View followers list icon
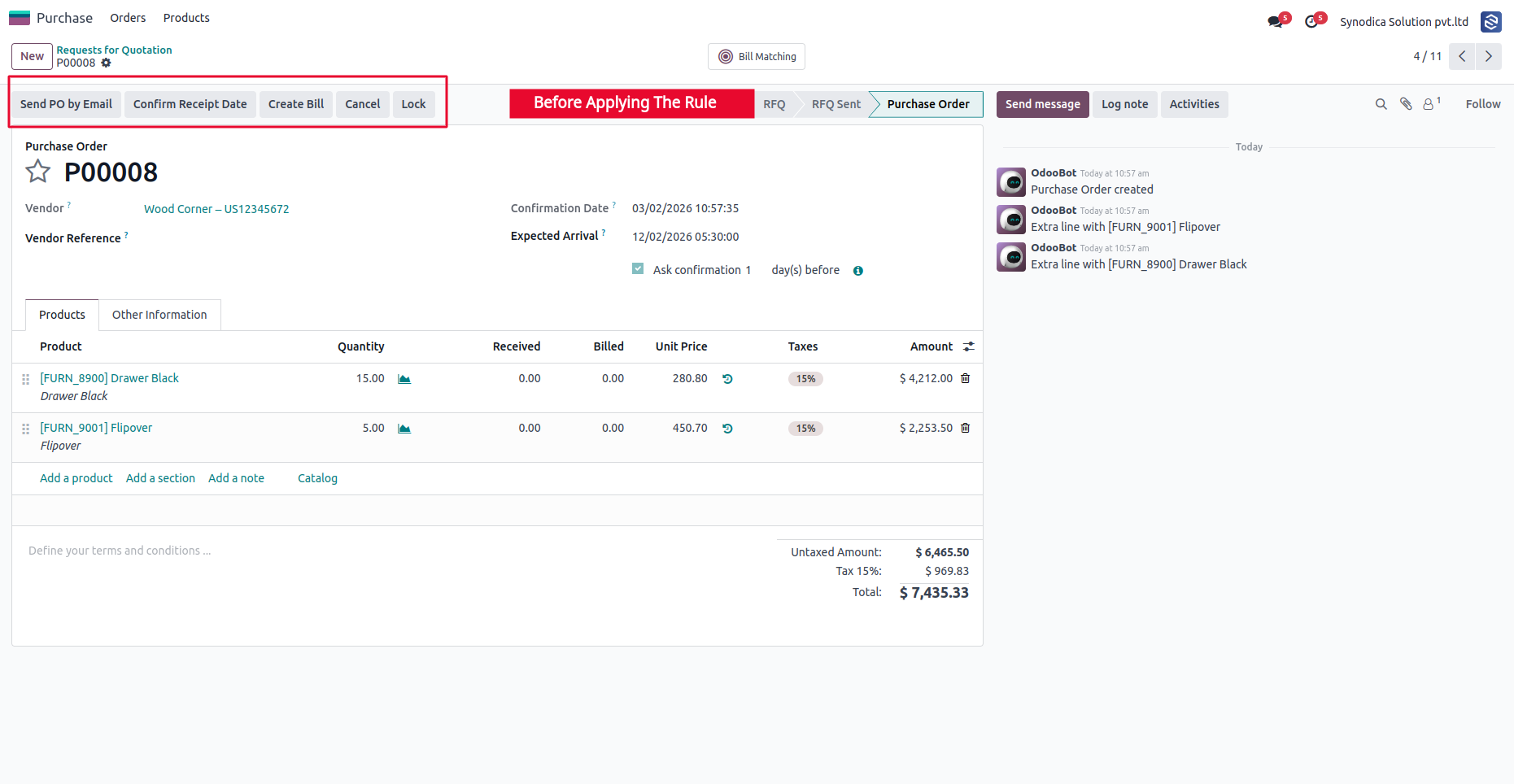 coord(1431,103)
